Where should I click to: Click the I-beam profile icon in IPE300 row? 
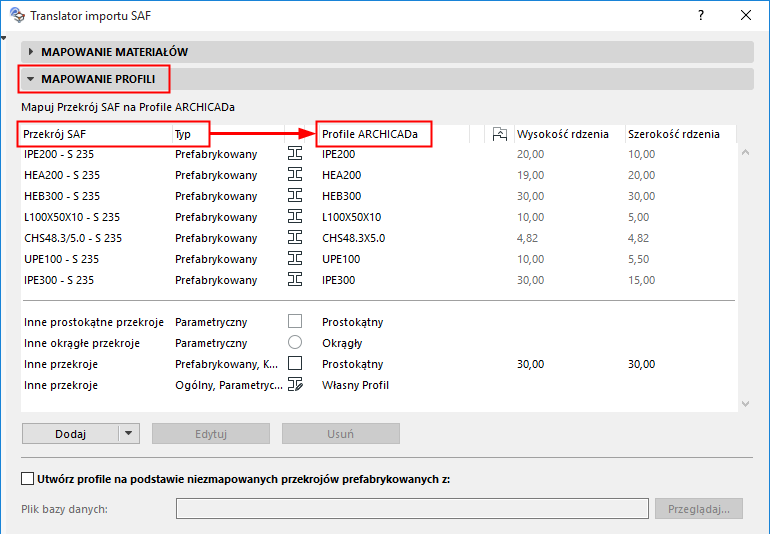pos(295,280)
